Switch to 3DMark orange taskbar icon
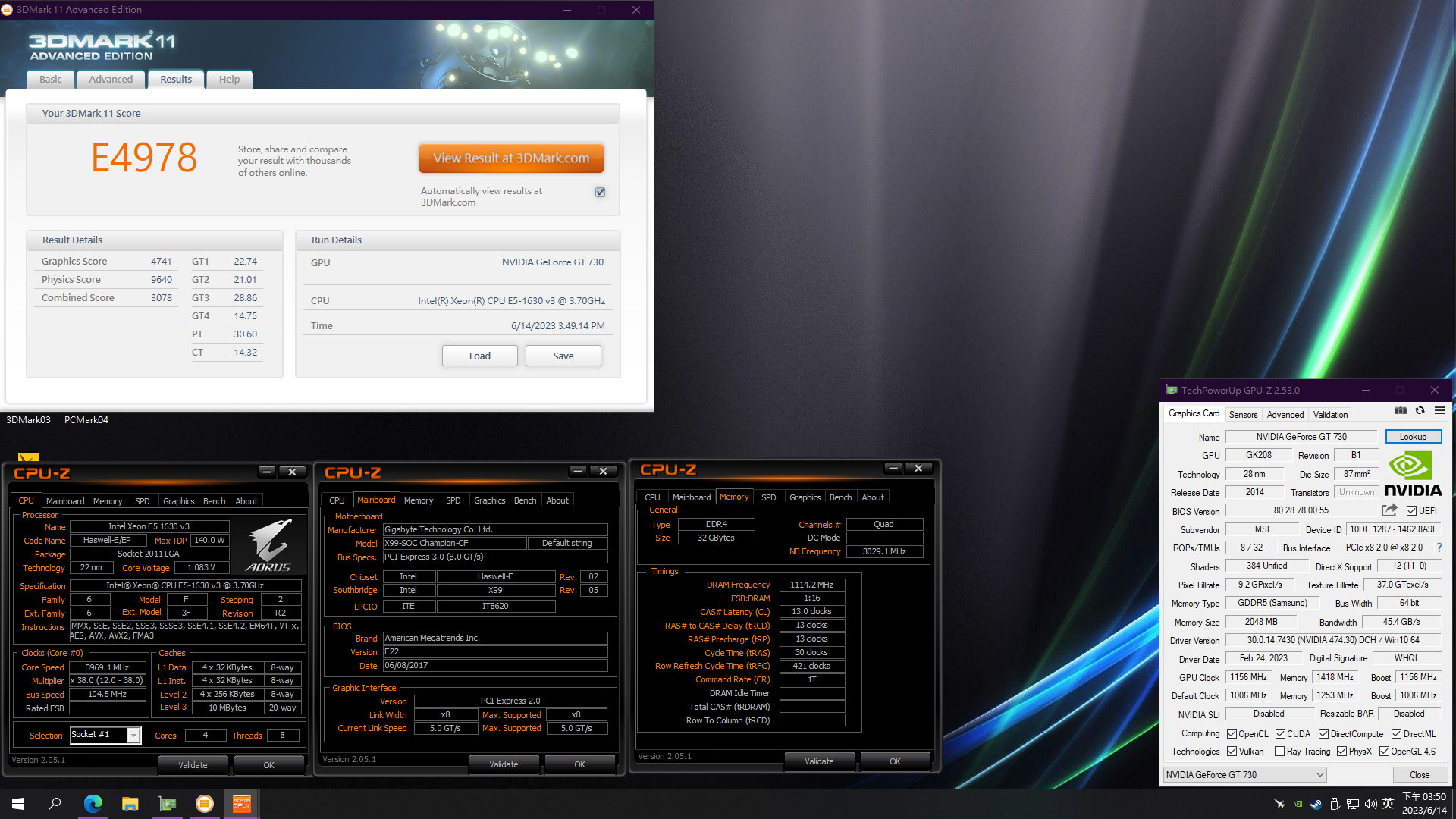Screen dimensions: 1456x819 204,804
